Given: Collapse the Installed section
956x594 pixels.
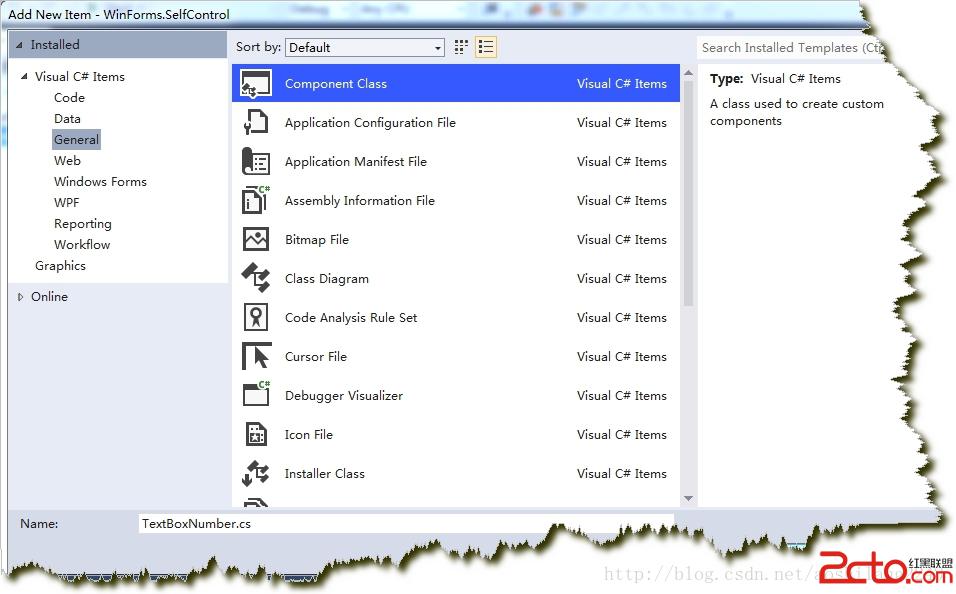Looking at the screenshot, I should point(20,45).
